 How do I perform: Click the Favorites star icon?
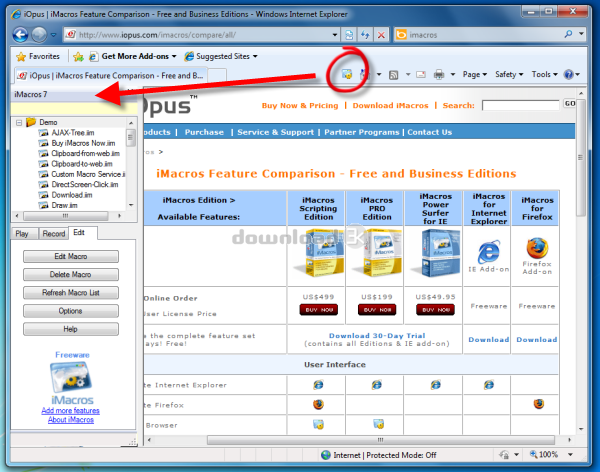21,57
